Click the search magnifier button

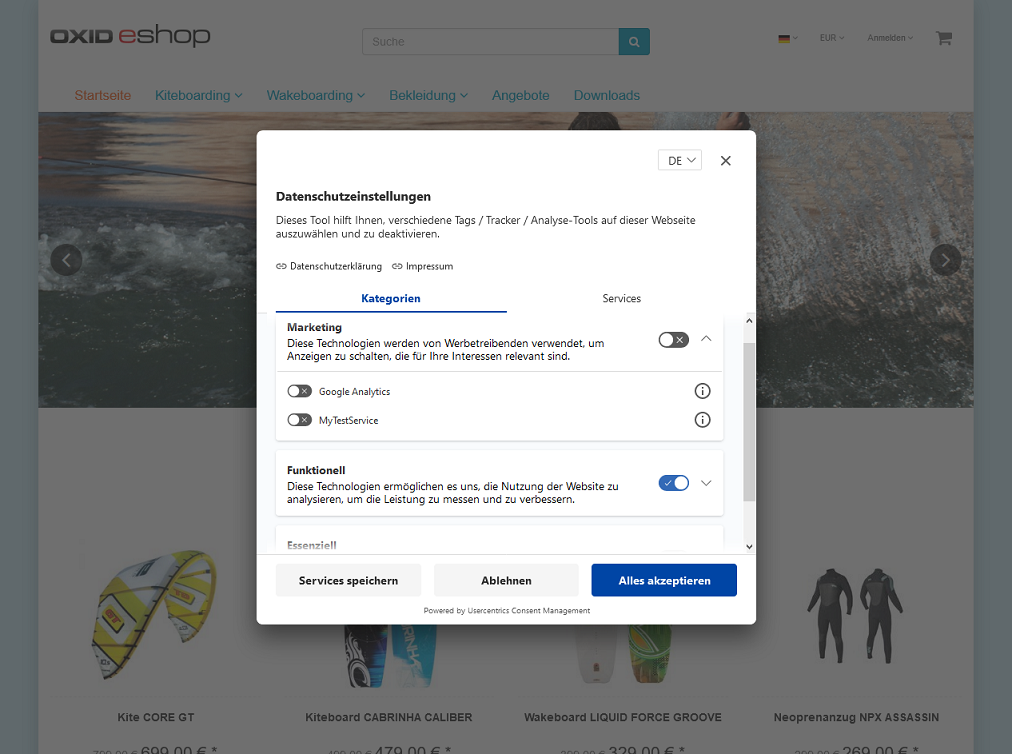[x=634, y=41]
